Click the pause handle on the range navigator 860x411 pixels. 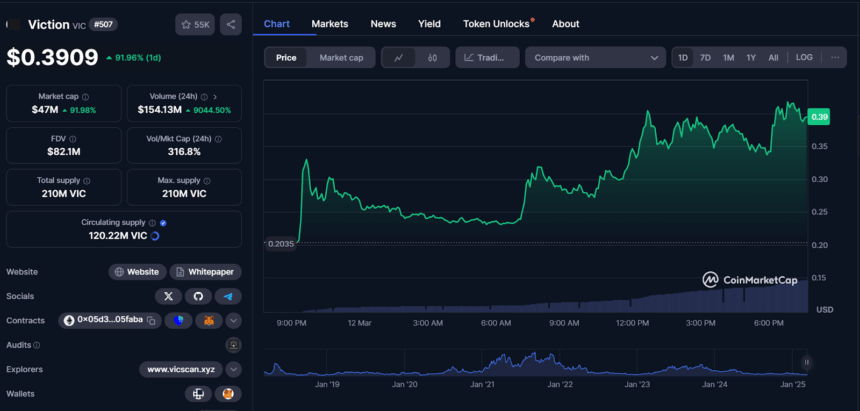pyautogui.click(x=807, y=362)
